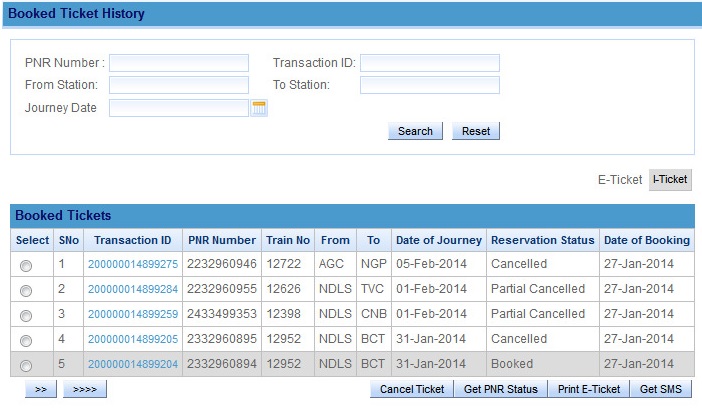
Task: Select radio button for transaction 200000014899275
Action: coord(26,265)
